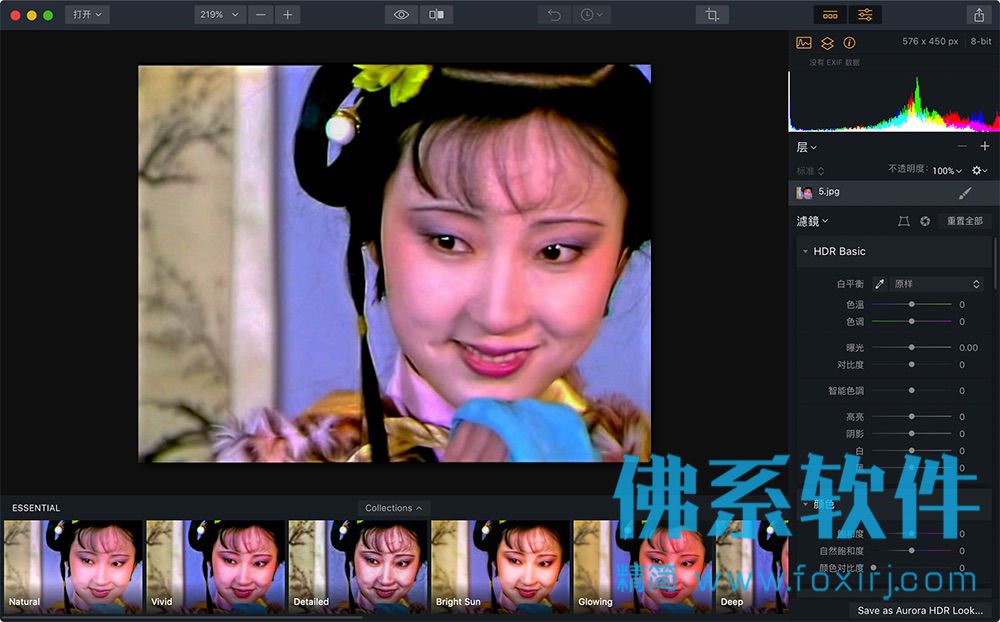Open the Collections presets menu

tap(393, 508)
